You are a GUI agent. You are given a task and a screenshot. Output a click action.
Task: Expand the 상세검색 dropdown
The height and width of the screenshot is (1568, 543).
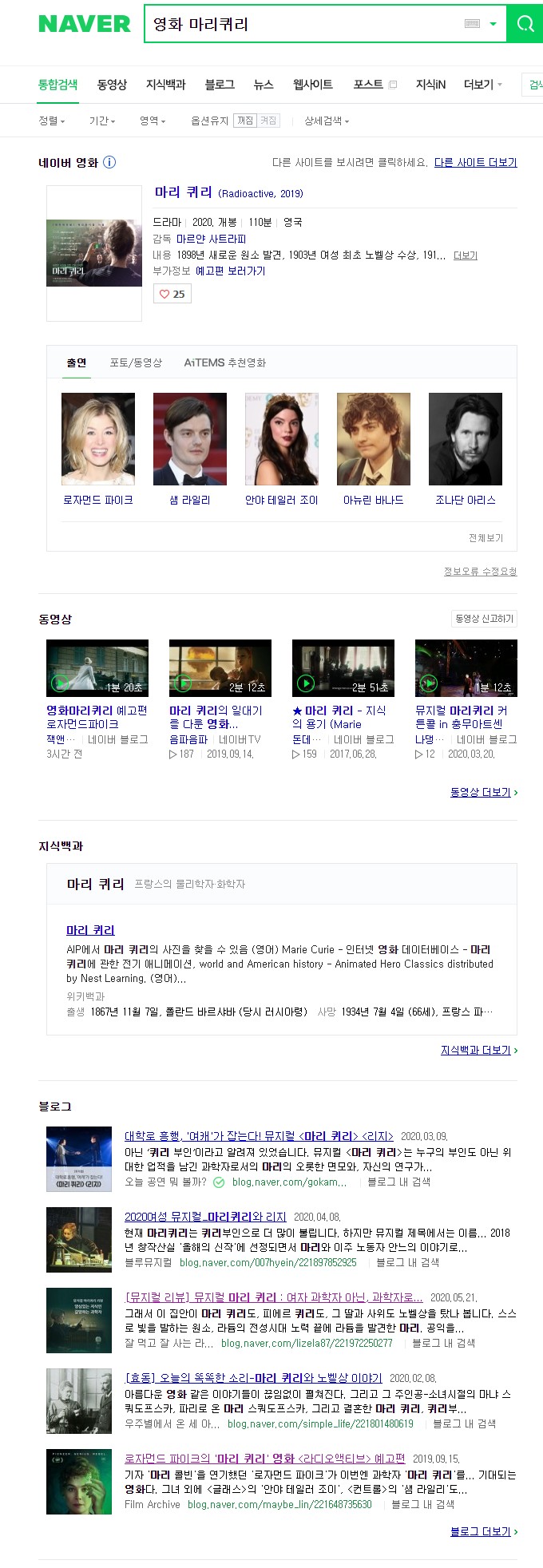(327, 121)
